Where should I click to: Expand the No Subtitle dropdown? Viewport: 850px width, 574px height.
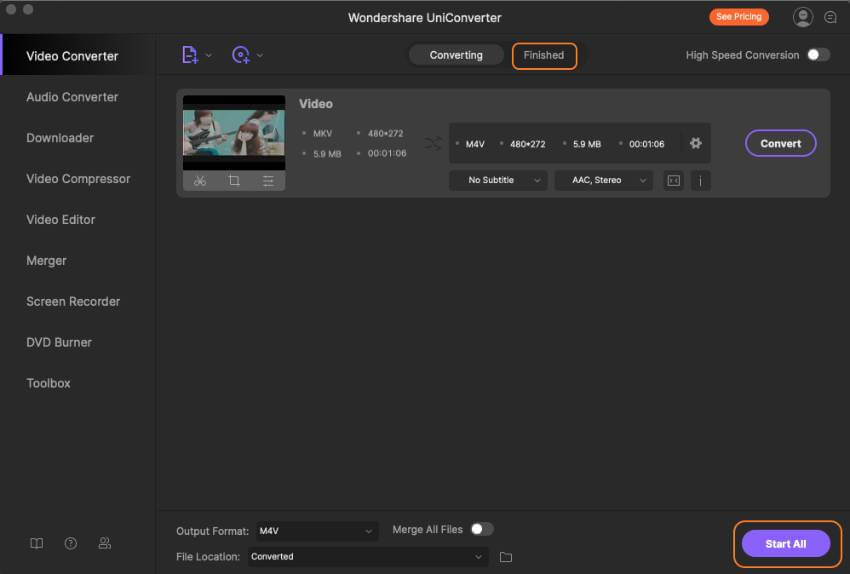coord(498,180)
